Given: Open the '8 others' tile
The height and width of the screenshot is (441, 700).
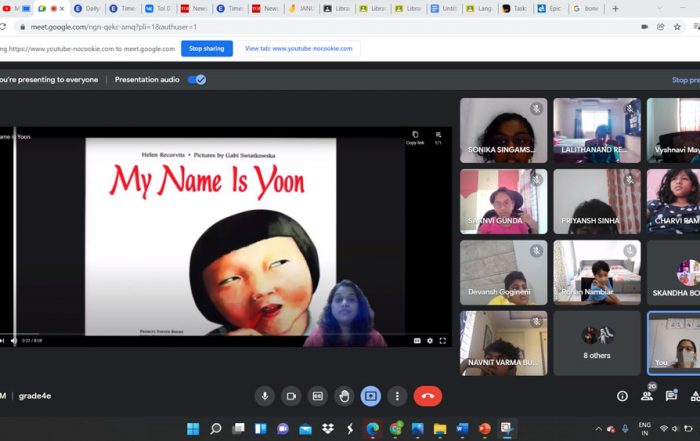Looking at the screenshot, I should 597,343.
